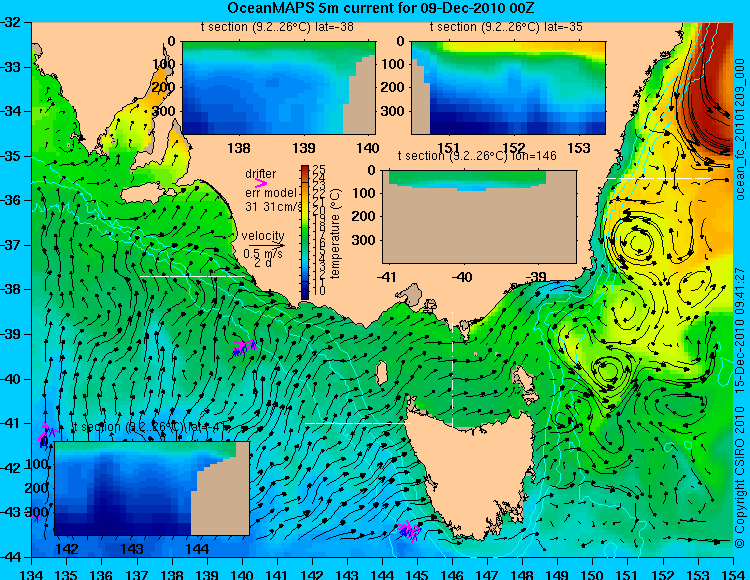Click the vertical 'temperature (°C)' label
Image resolution: width=750 pixels, height=580 pixels.
(x=335, y=233)
